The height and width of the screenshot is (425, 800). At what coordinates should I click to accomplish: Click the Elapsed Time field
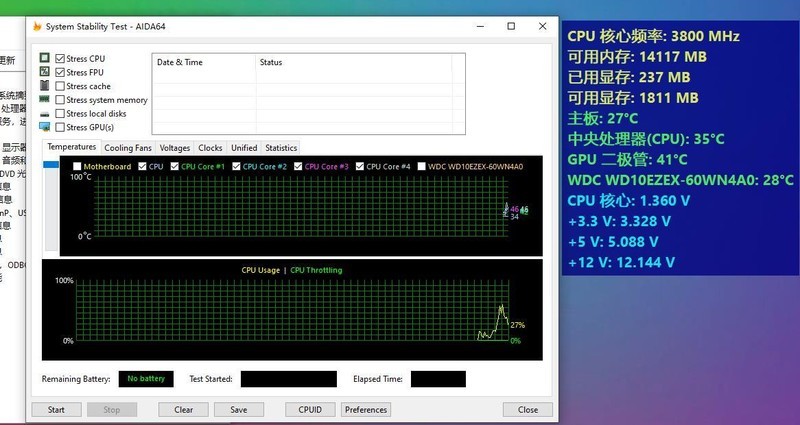[438, 379]
